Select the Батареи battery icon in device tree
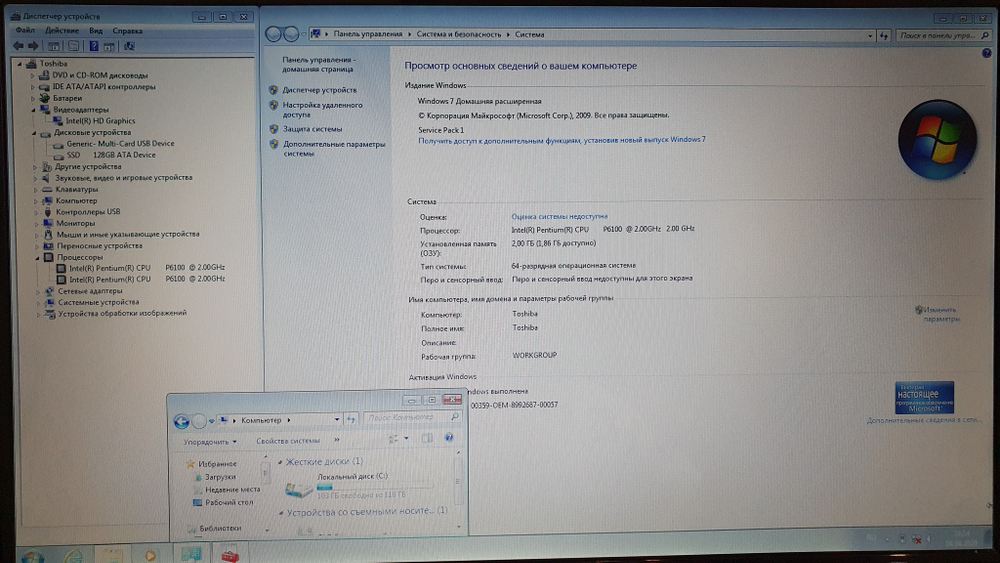The image size is (1000, 563). click(44, 98)
